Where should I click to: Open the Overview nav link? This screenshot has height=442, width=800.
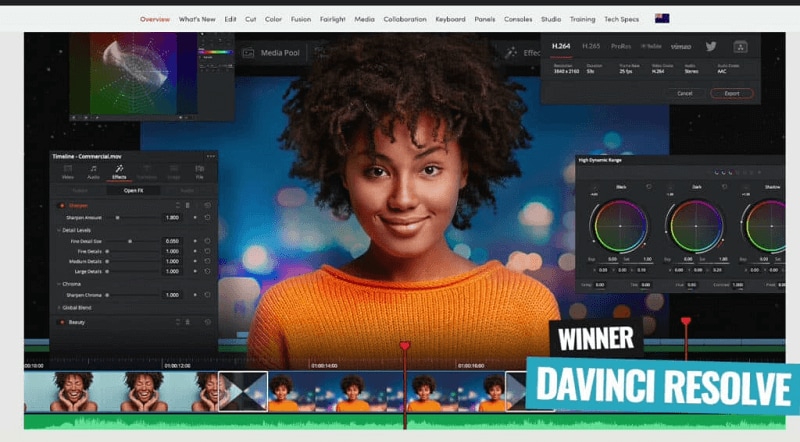tap(155, 19)
